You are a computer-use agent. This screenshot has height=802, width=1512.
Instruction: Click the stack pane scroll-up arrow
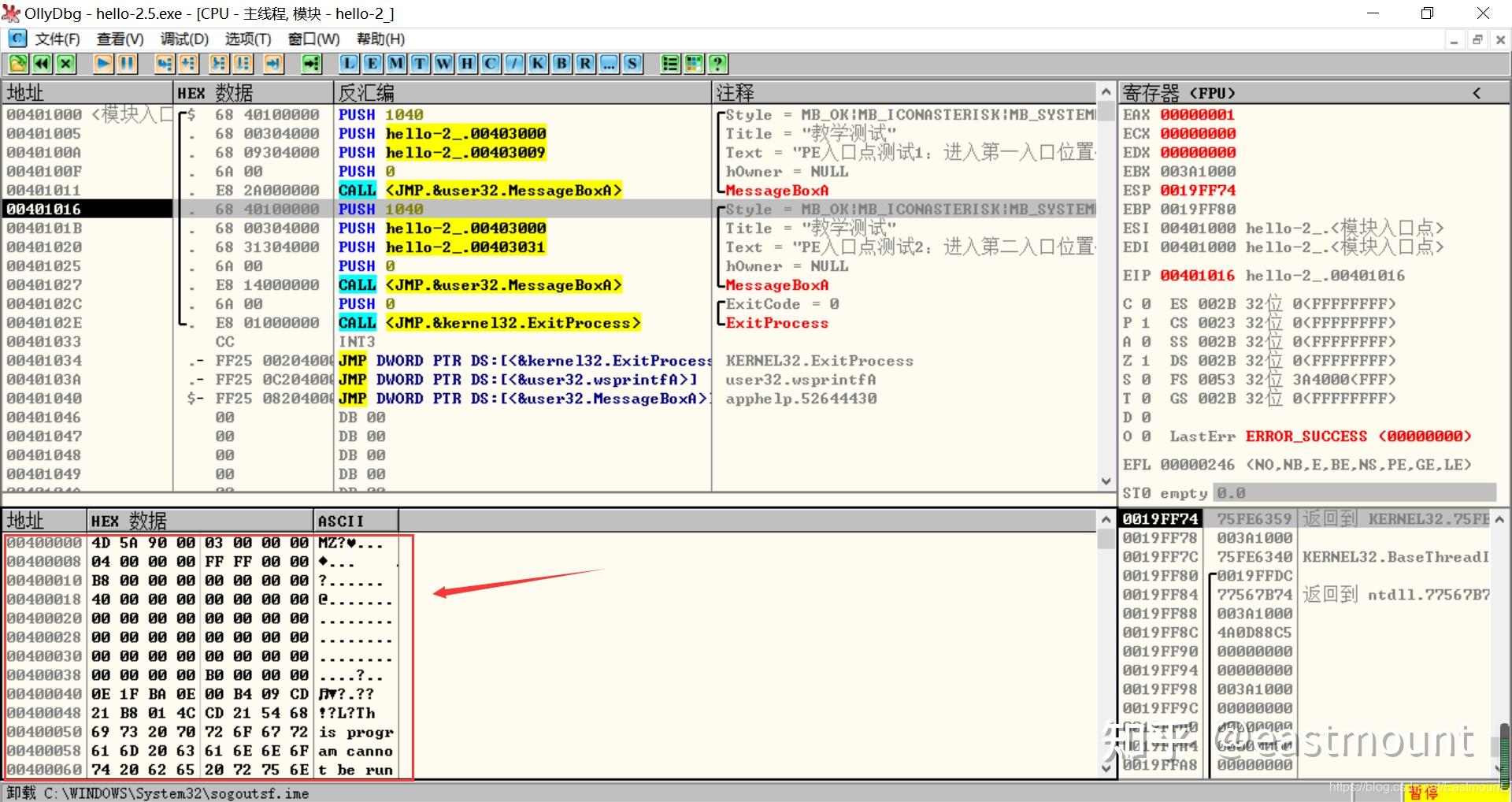click(1499, 519)
